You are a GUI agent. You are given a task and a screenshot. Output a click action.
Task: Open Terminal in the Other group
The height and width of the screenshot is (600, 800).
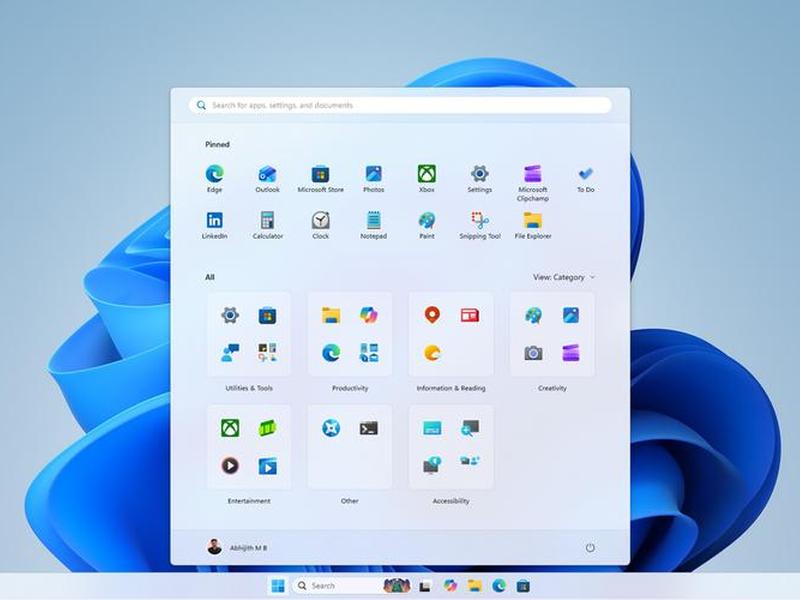[368, 428]
